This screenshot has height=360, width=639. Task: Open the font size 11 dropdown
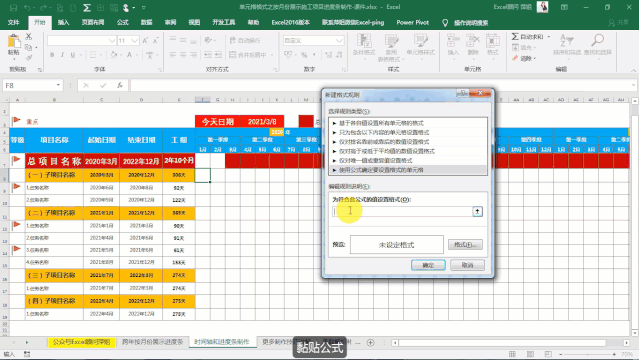tap(134, 40)
